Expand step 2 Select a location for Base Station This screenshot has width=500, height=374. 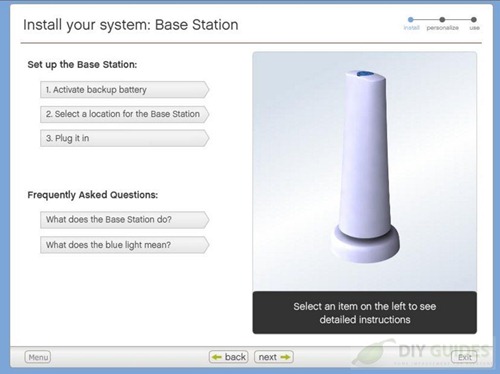[124, 114]
